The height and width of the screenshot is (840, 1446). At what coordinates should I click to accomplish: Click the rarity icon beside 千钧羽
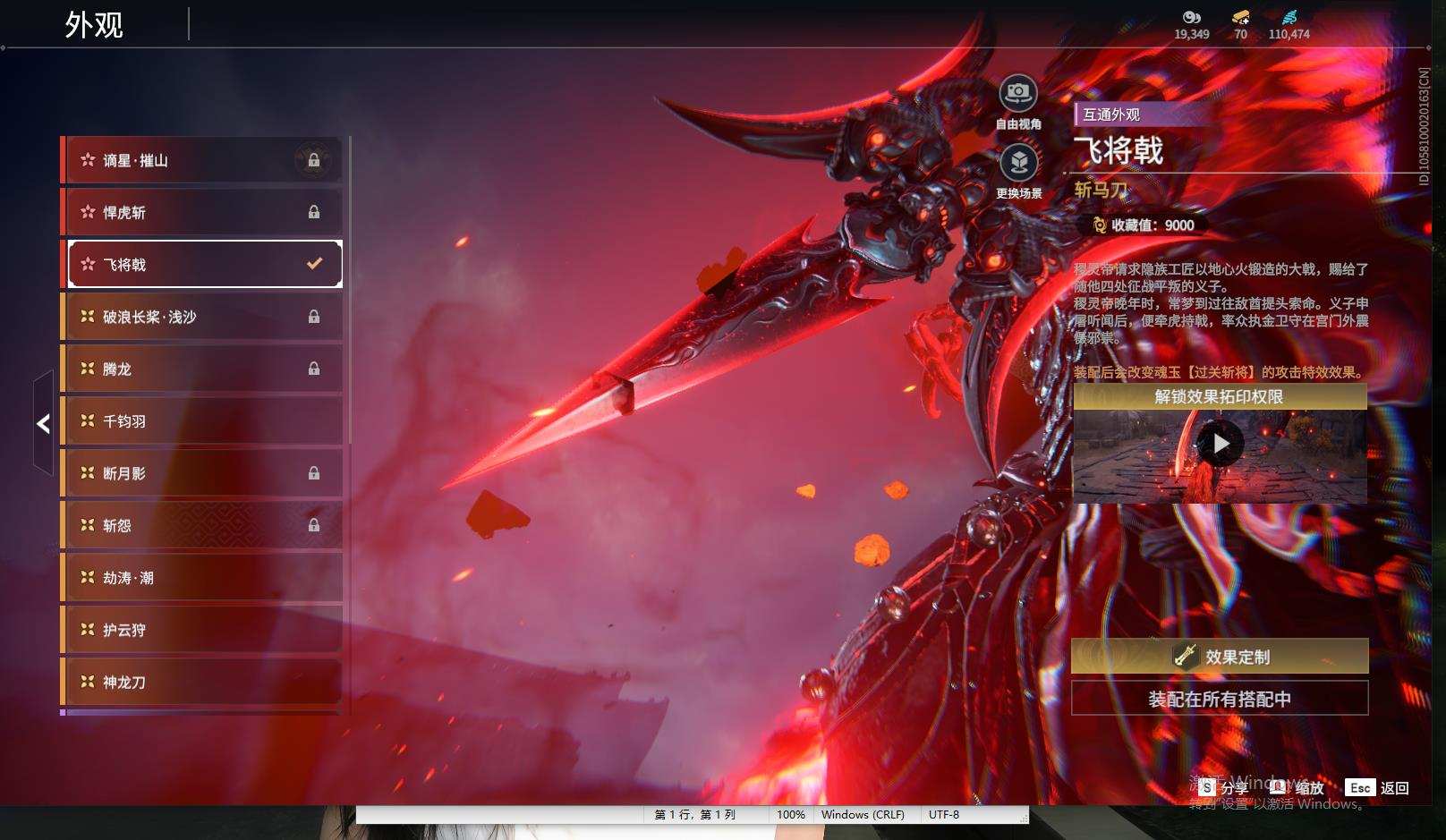(x=88, y=420)
